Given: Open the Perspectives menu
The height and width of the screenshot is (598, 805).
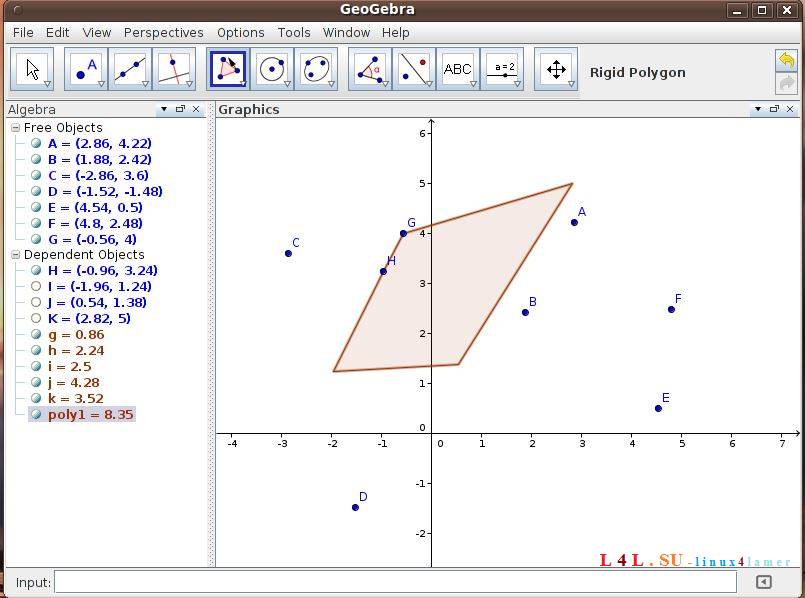Looking at the screenshot, I should 163,32.
